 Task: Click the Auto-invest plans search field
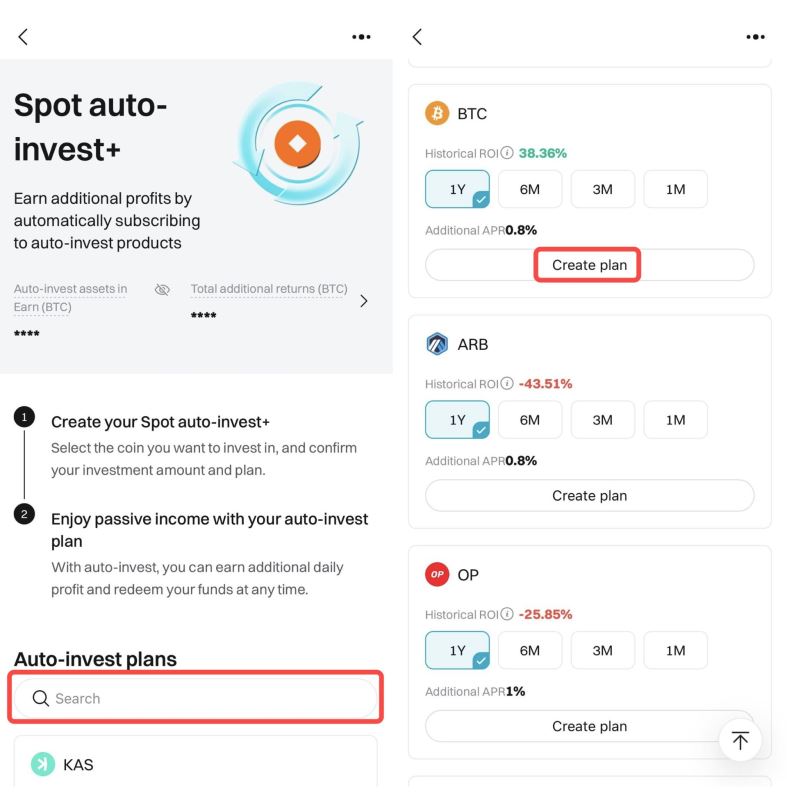click(x=195, y=698)
